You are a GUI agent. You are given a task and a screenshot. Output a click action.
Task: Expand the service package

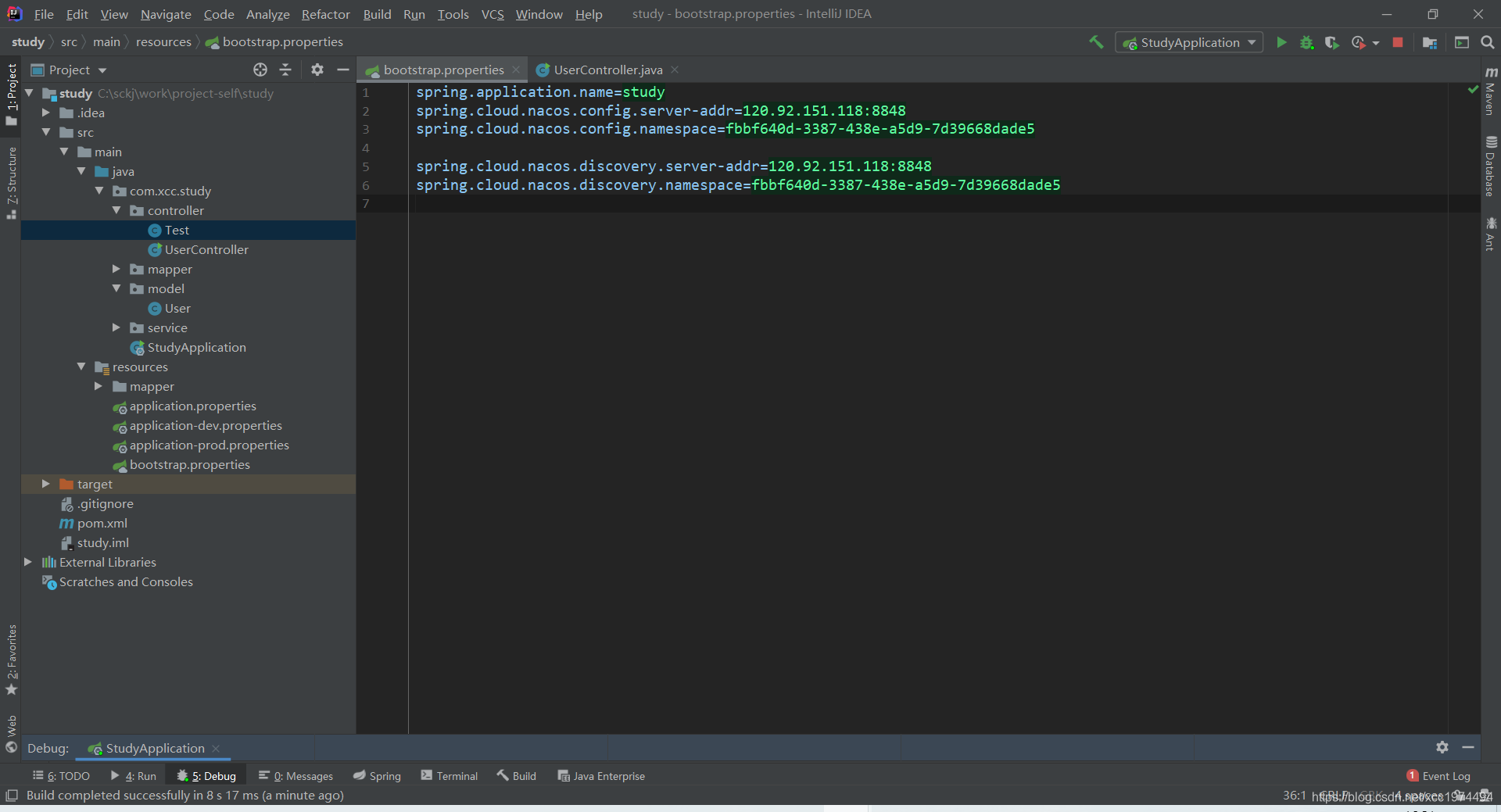click(x=116, y=327)
